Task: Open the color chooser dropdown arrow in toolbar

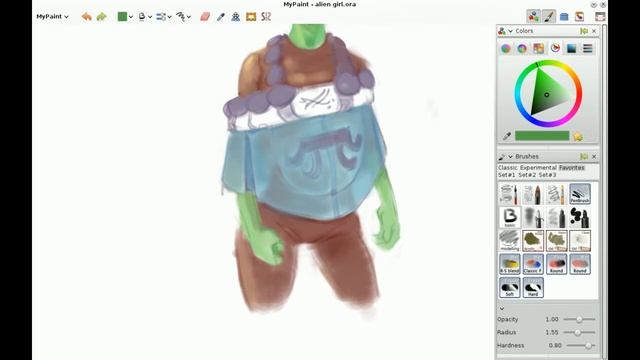Action: [131, 17]
